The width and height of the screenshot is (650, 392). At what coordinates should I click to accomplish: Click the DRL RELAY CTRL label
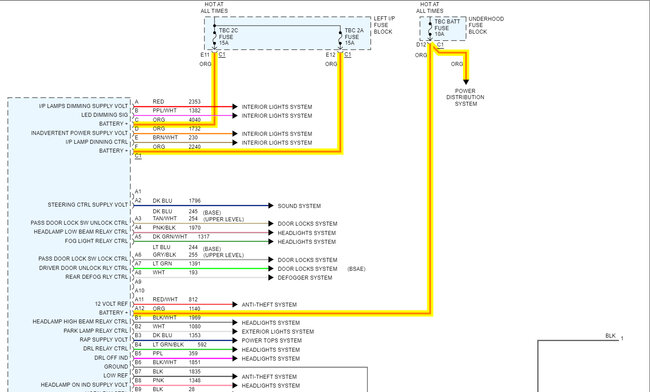tap(106, 348)
